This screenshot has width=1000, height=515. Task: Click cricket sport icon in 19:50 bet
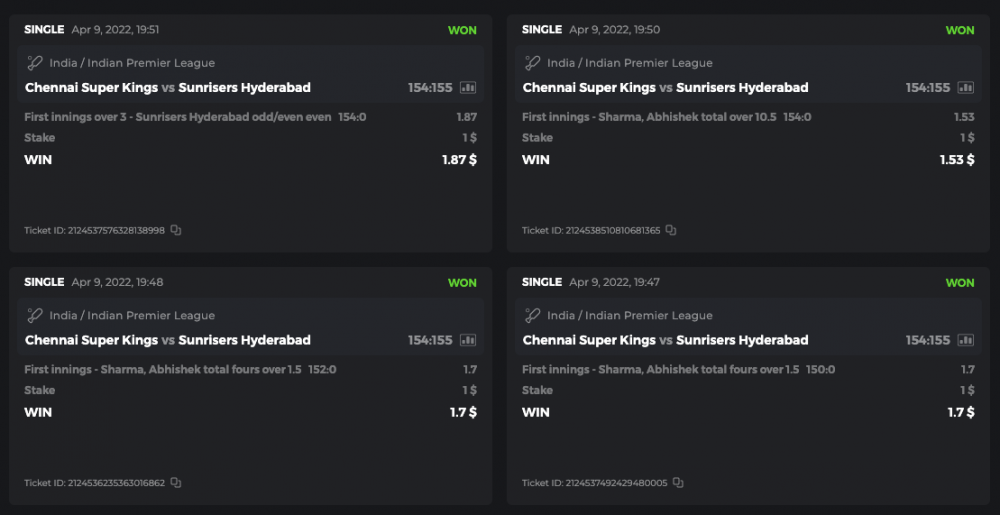click(x=533, y=63)
